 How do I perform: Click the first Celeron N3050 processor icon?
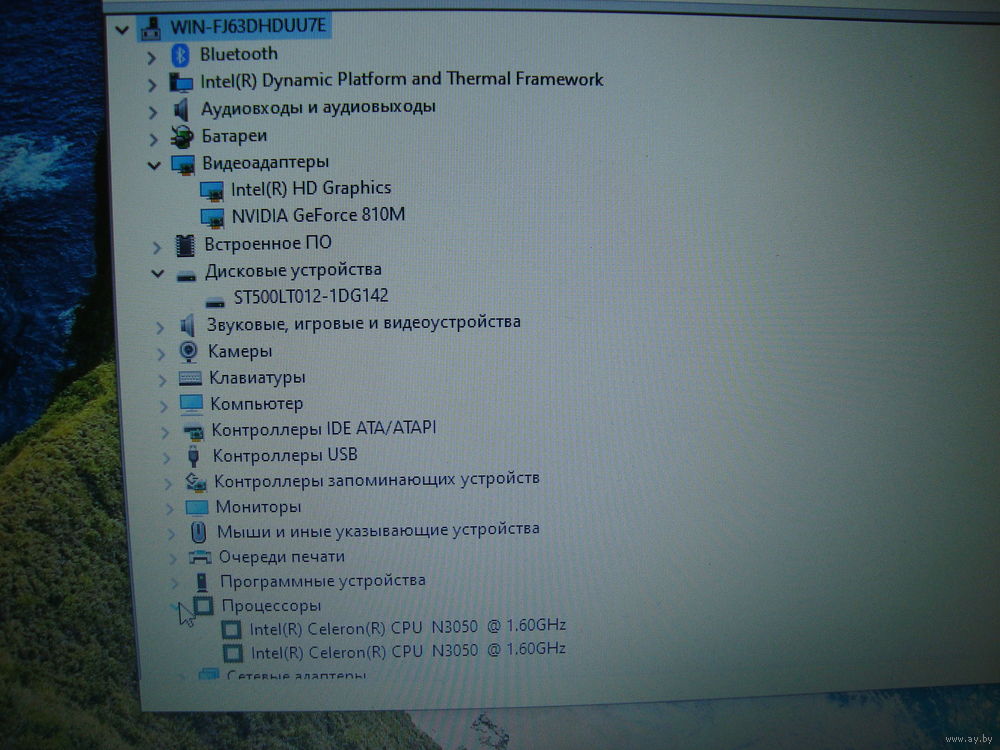click(232, 630)
